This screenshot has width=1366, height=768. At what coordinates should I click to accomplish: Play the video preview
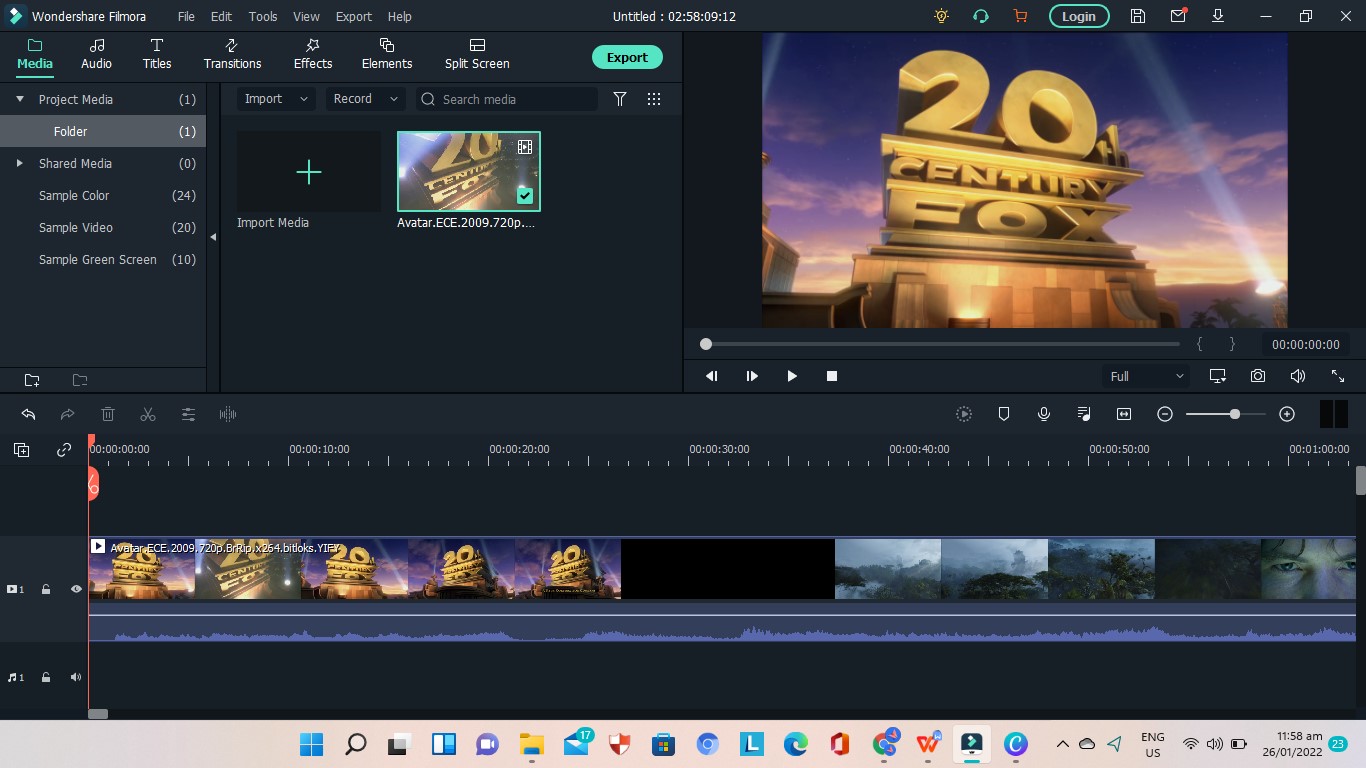792,376
